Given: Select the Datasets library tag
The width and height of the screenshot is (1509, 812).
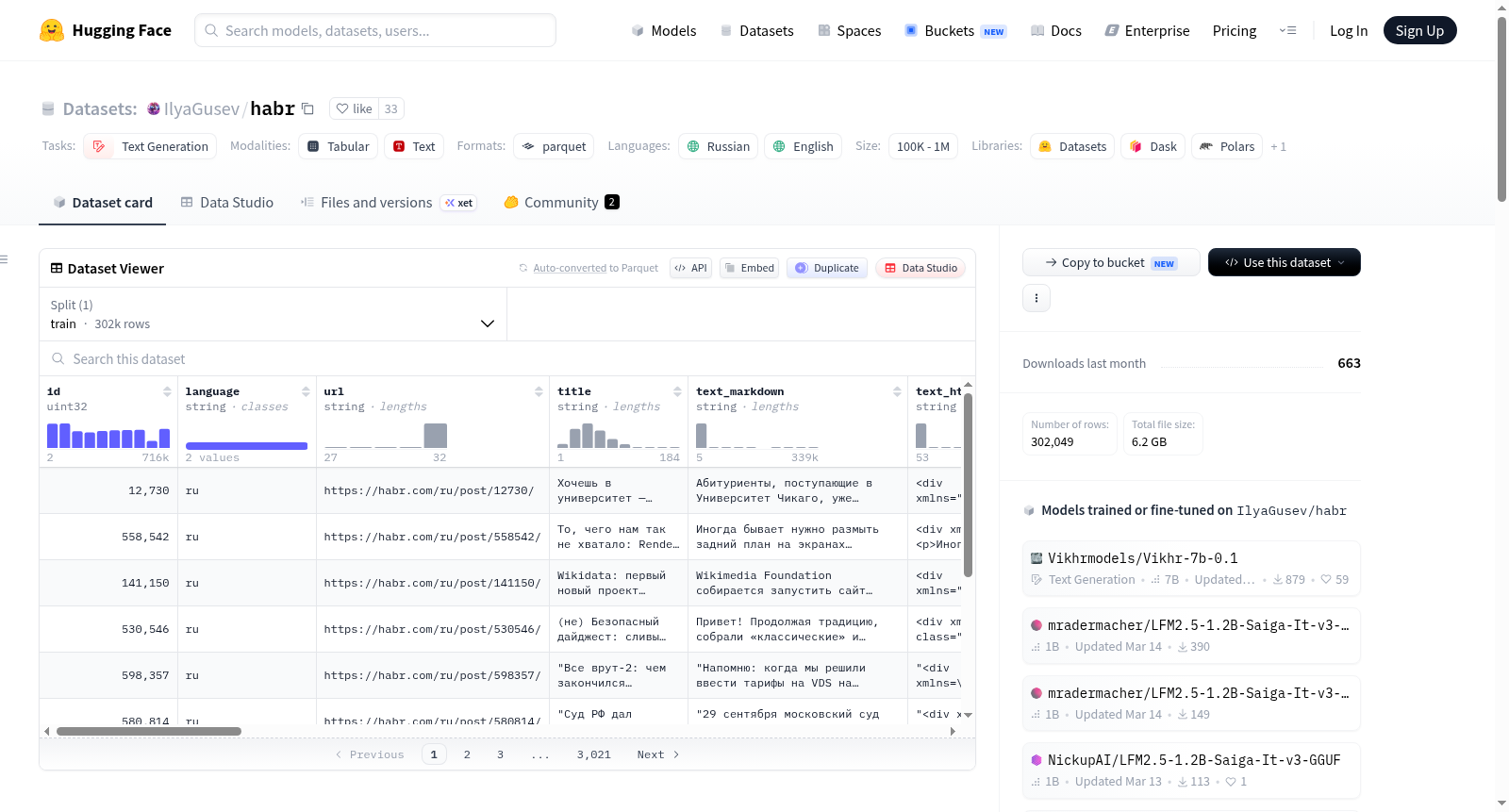Looking at the screenshot, I should (x=1072, y=146).
